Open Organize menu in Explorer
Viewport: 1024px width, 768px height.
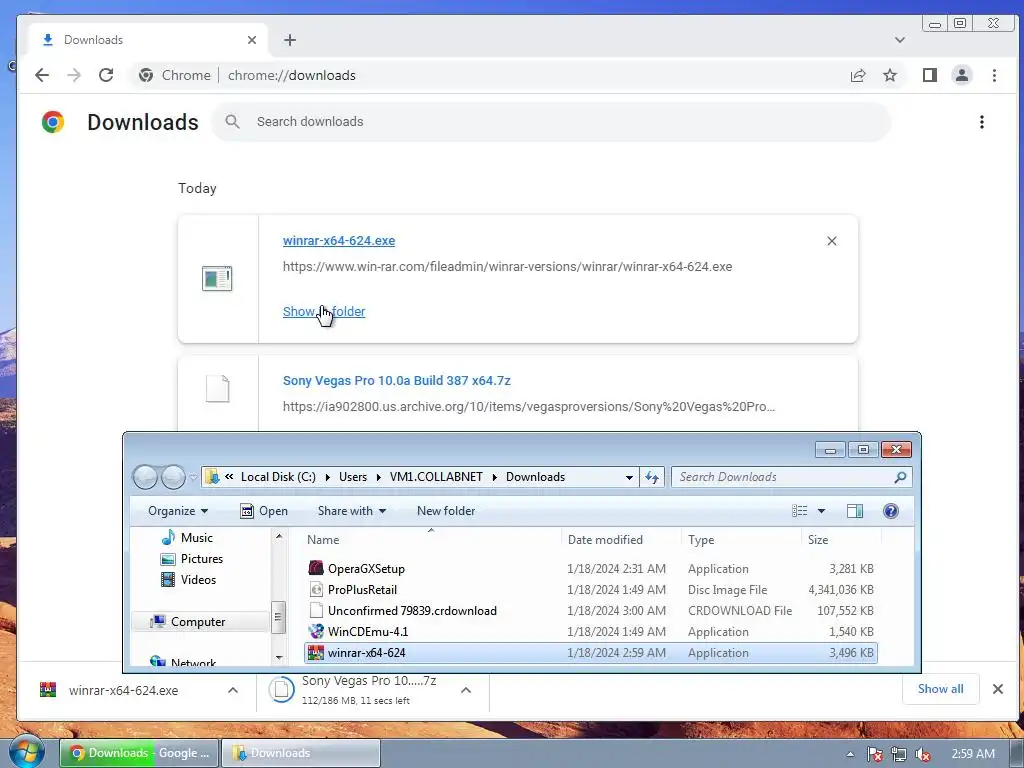(x=178, y=511)
